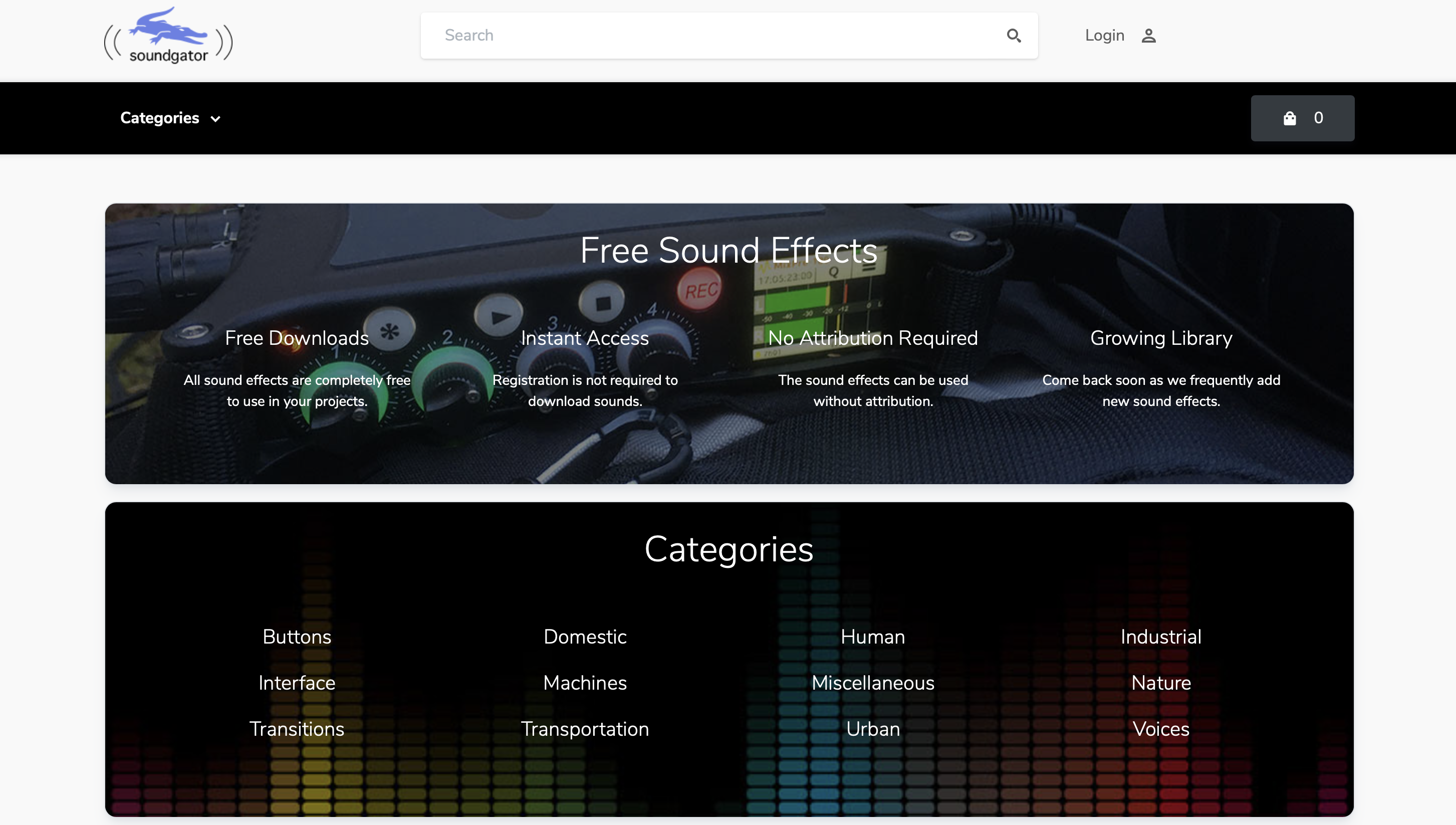Open the Buttons category
The height and width of the screenshot is (825, 1456).
[x=297, y=637]
